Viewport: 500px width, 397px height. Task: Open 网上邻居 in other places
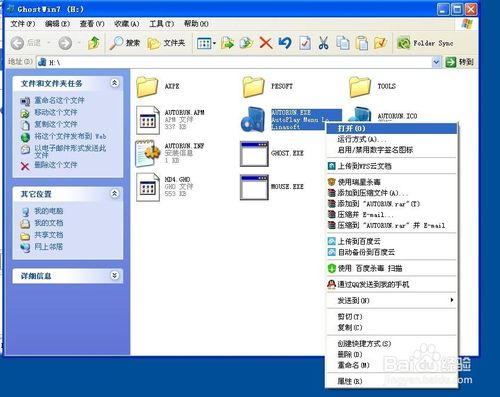(x=49, y=247)
